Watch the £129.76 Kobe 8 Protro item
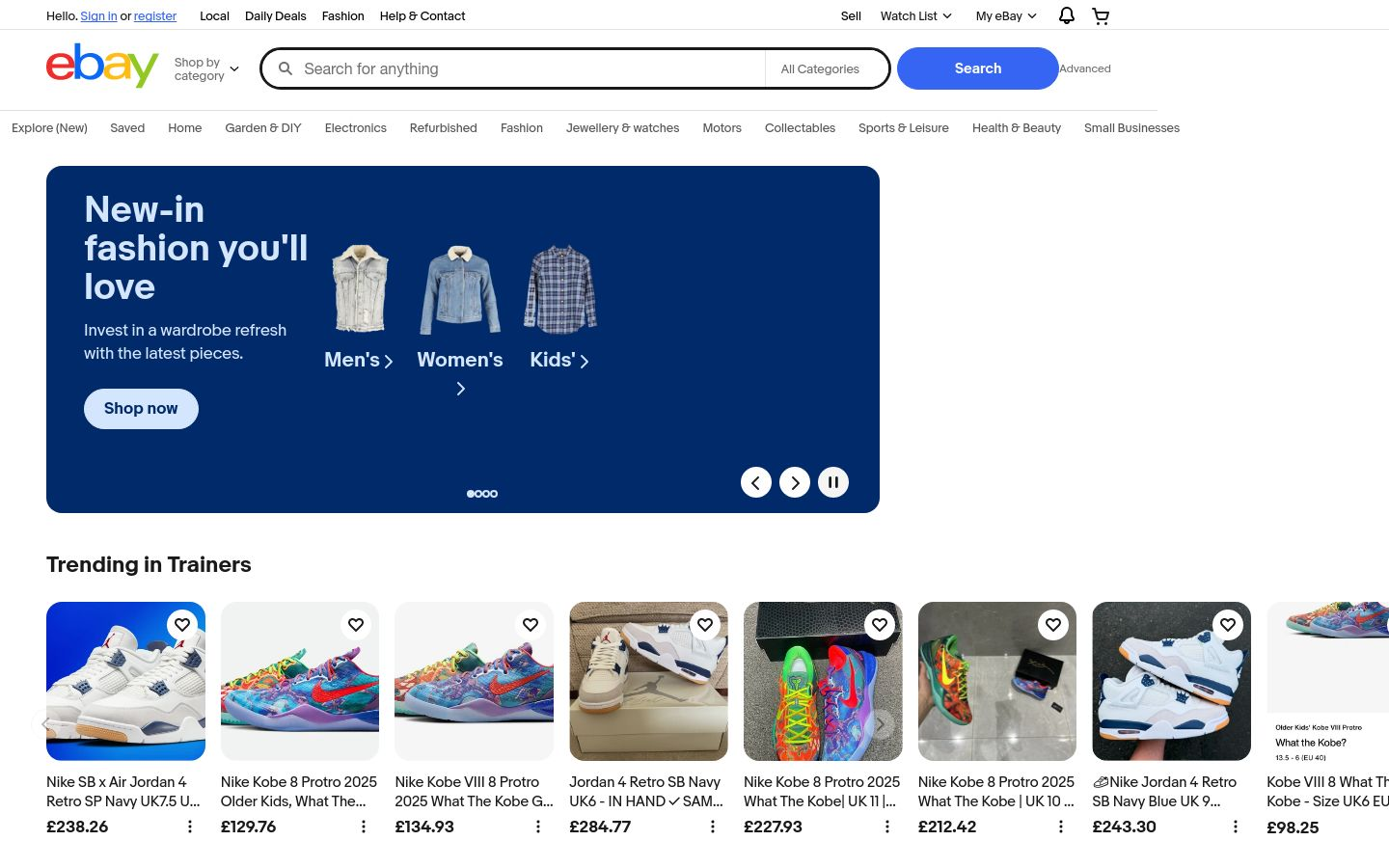 pos(356,625)
